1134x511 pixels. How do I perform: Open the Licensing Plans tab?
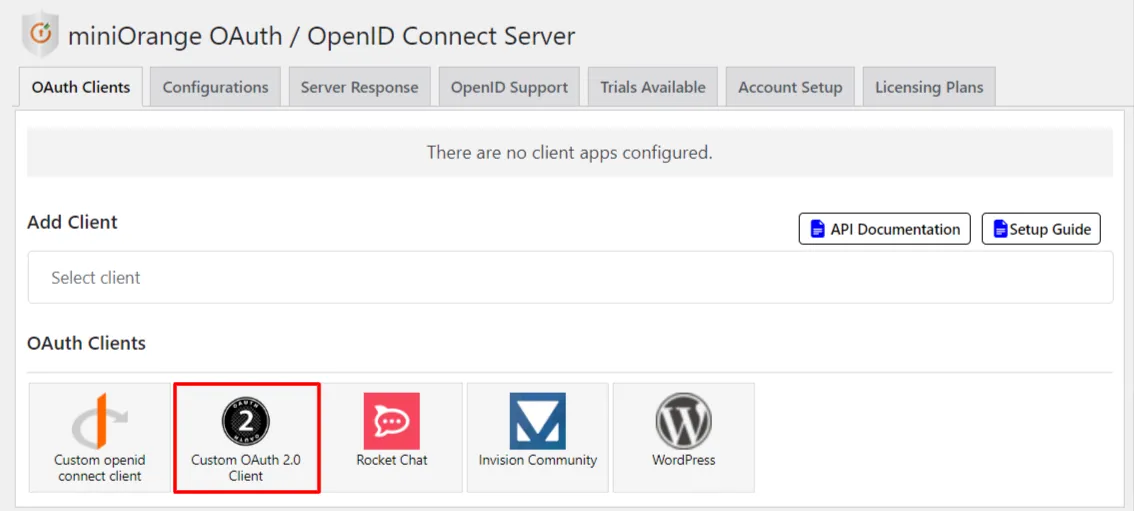click(929, 87)
